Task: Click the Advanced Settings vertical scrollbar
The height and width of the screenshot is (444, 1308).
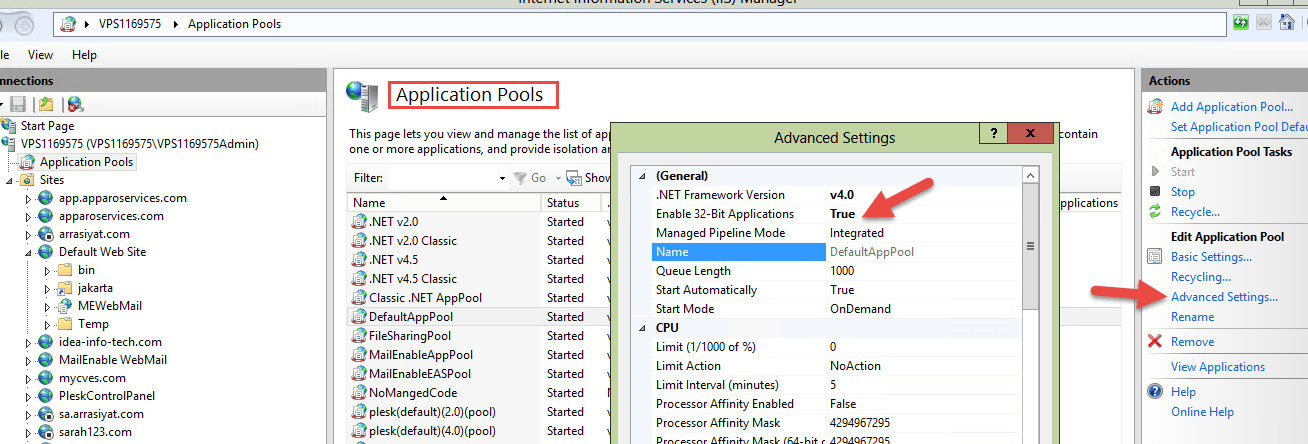Action: [1030, 305]
